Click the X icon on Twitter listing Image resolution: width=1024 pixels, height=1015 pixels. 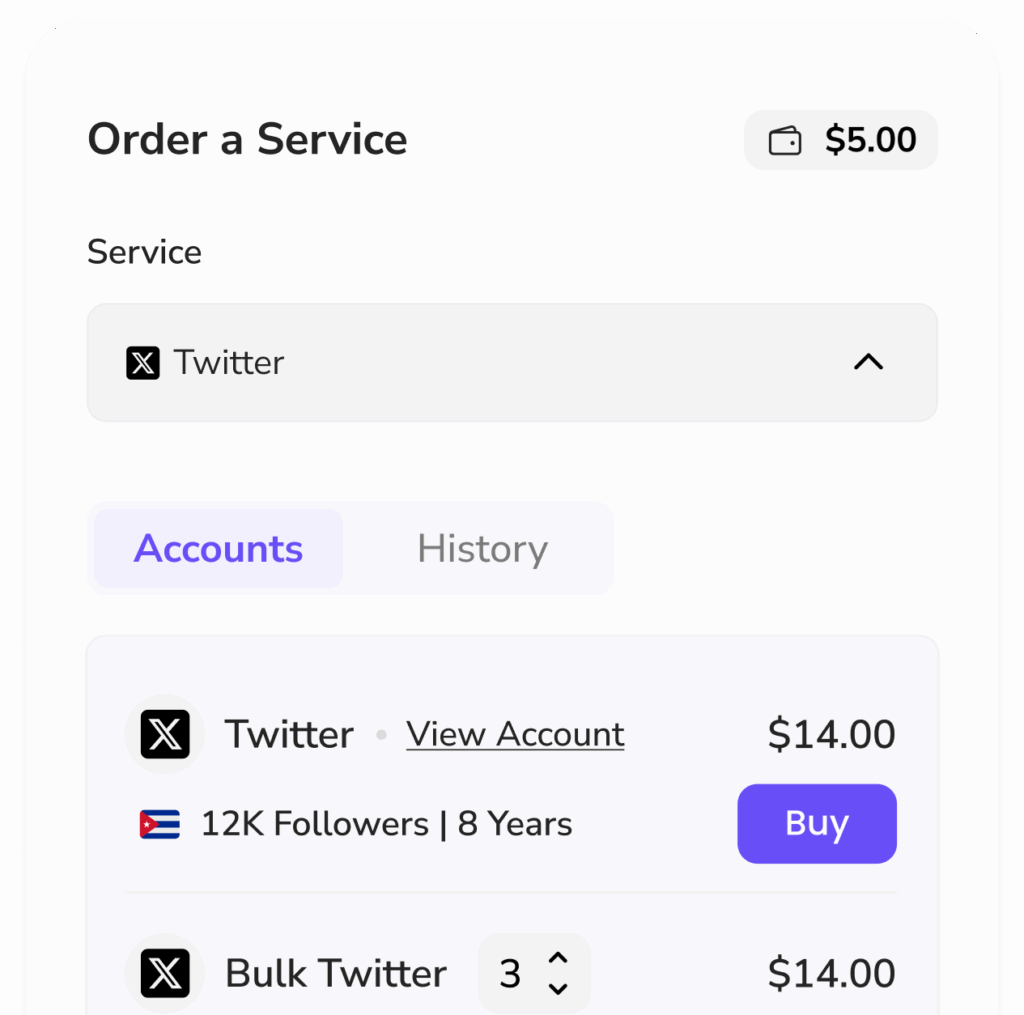click(x=165, y=734)
